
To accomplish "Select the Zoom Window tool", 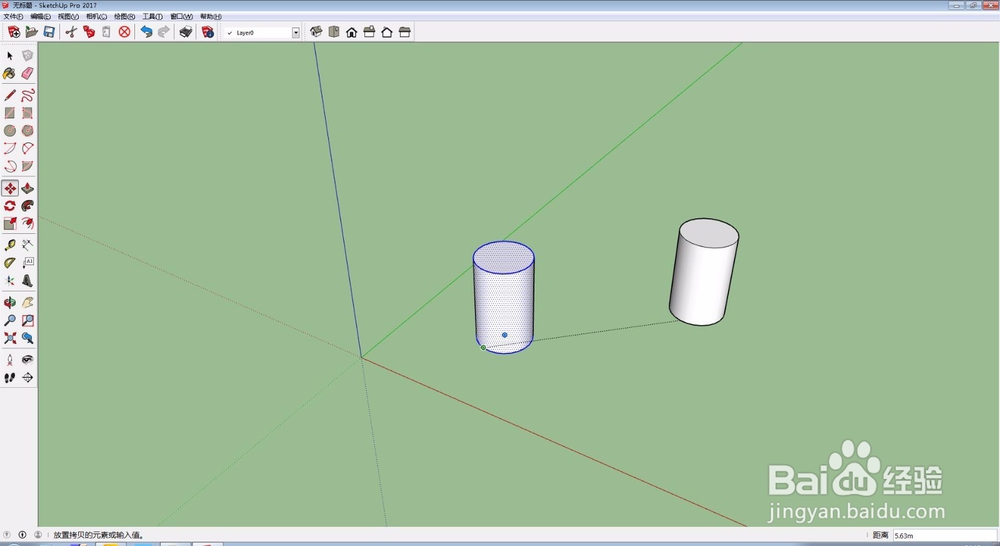I will click(x=27, y=321).
